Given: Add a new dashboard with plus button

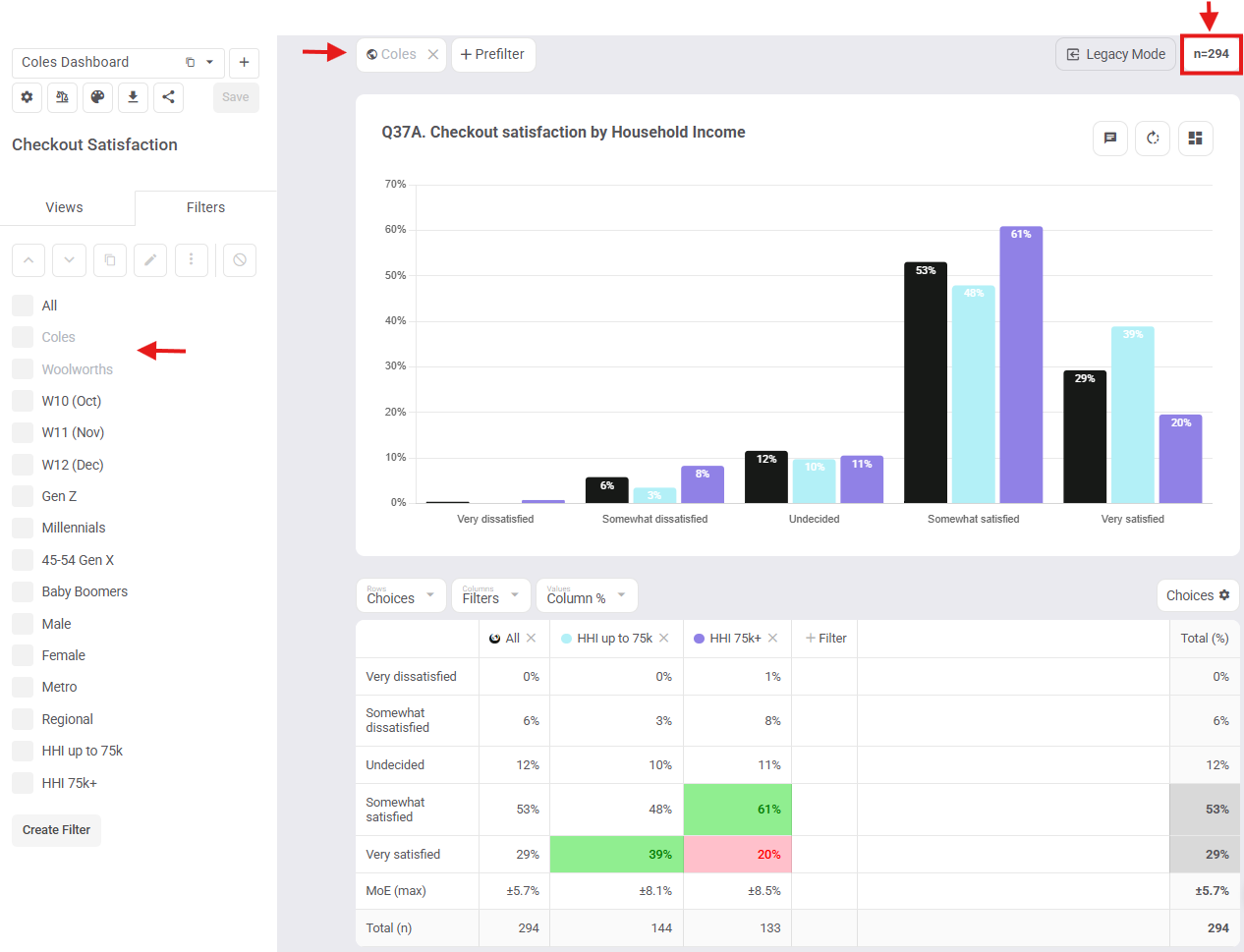Looking at the screenshot, I should coord(244,62).
